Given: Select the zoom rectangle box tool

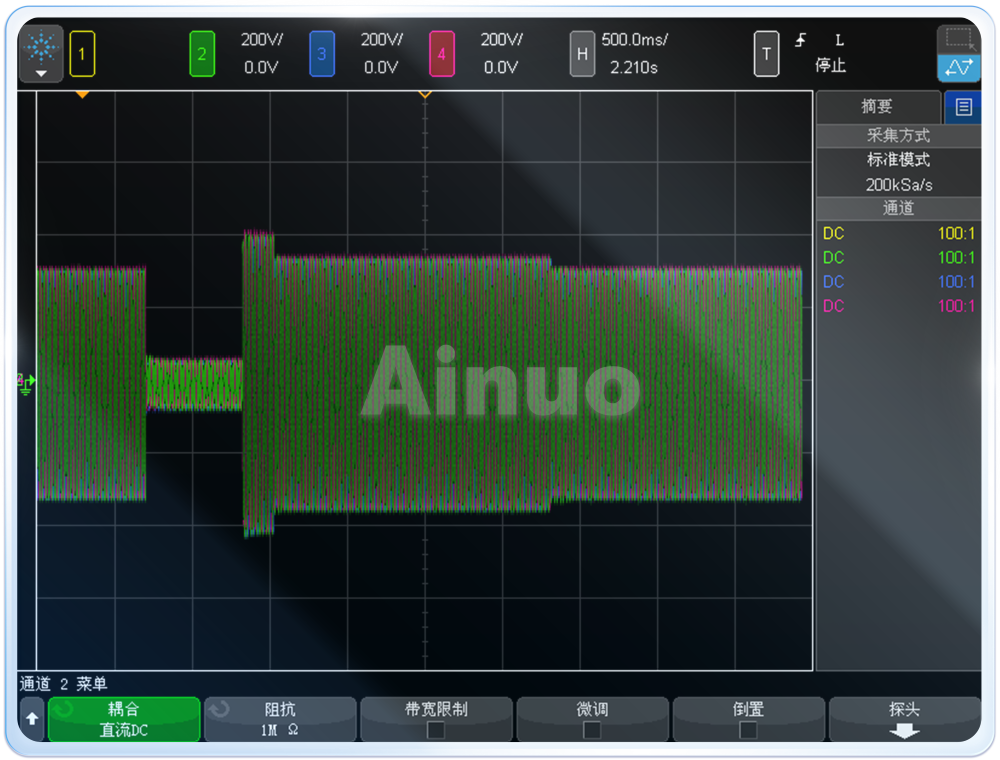Looking at the screenshot, I should click(959, 40).
